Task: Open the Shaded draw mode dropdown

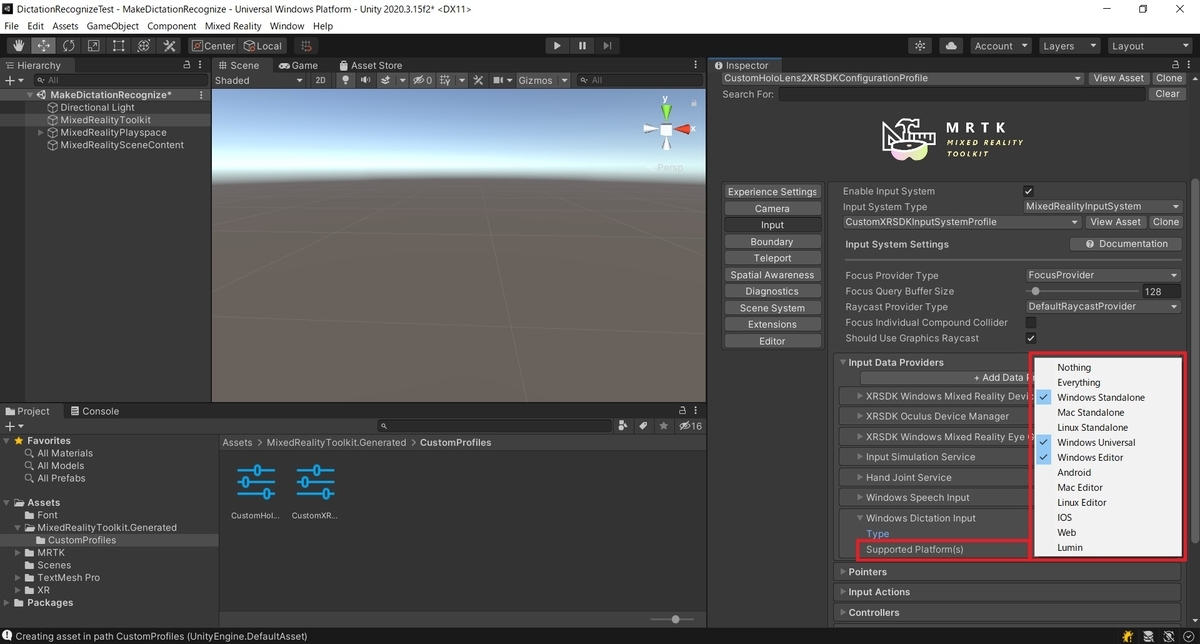Action: [x=258, y=80]
